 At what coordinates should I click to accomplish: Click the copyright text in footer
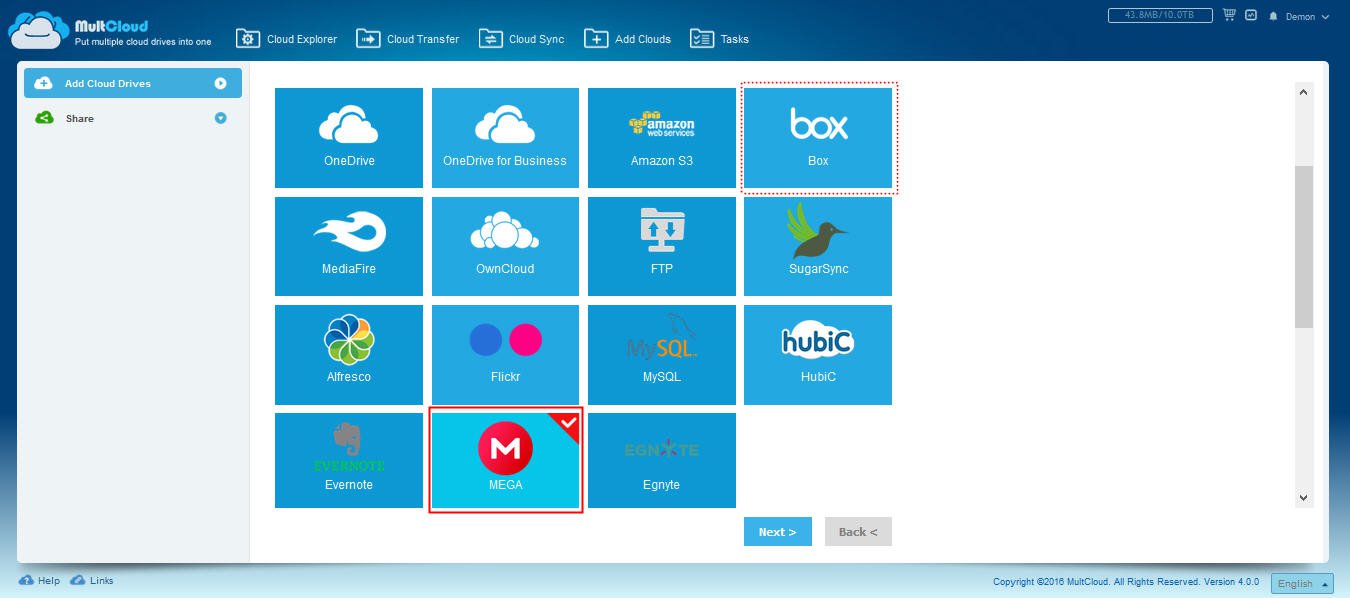pos(1126,582)
